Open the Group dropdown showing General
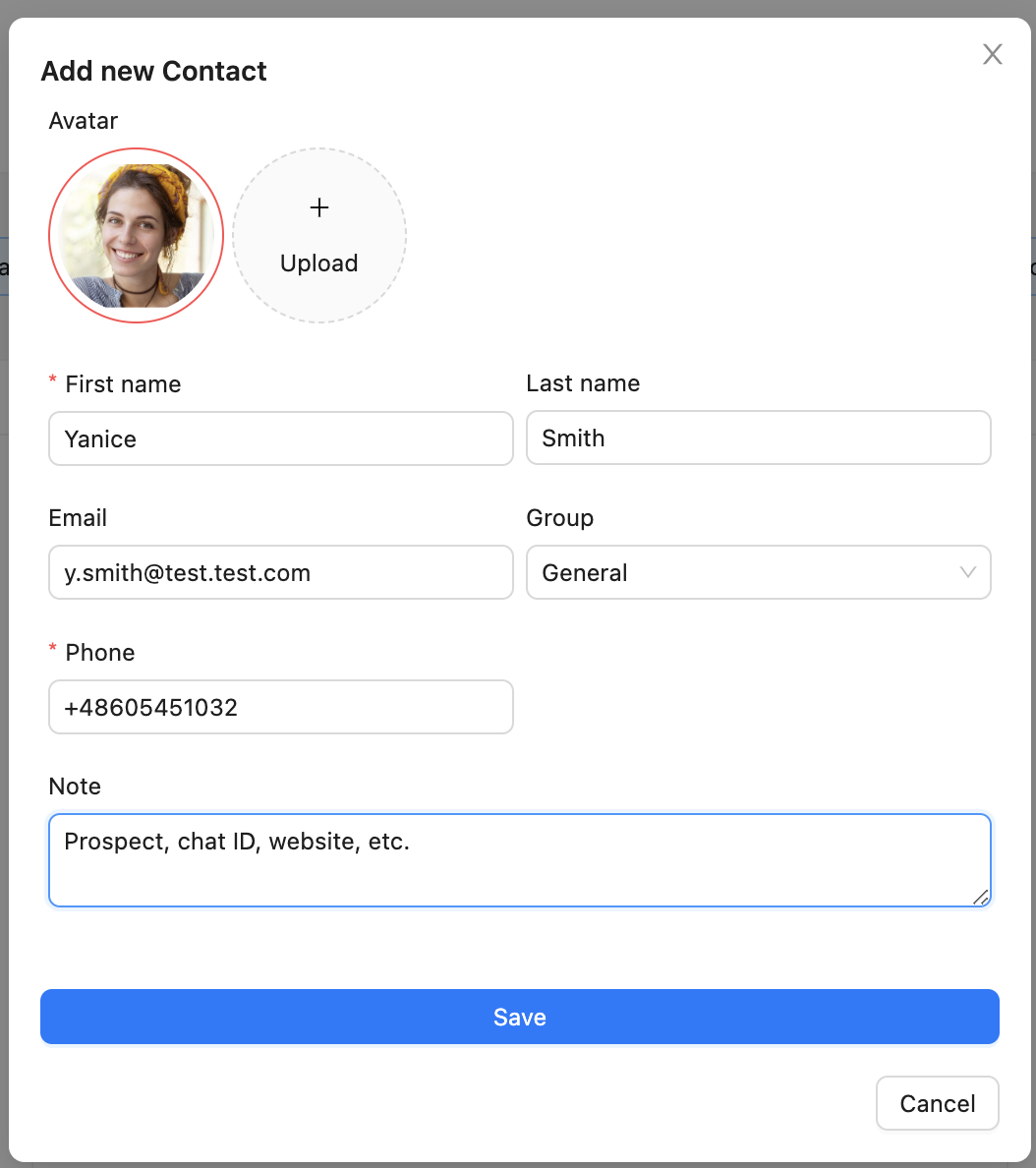Viewport: 1036px width, 1168px height. [747, 572]
